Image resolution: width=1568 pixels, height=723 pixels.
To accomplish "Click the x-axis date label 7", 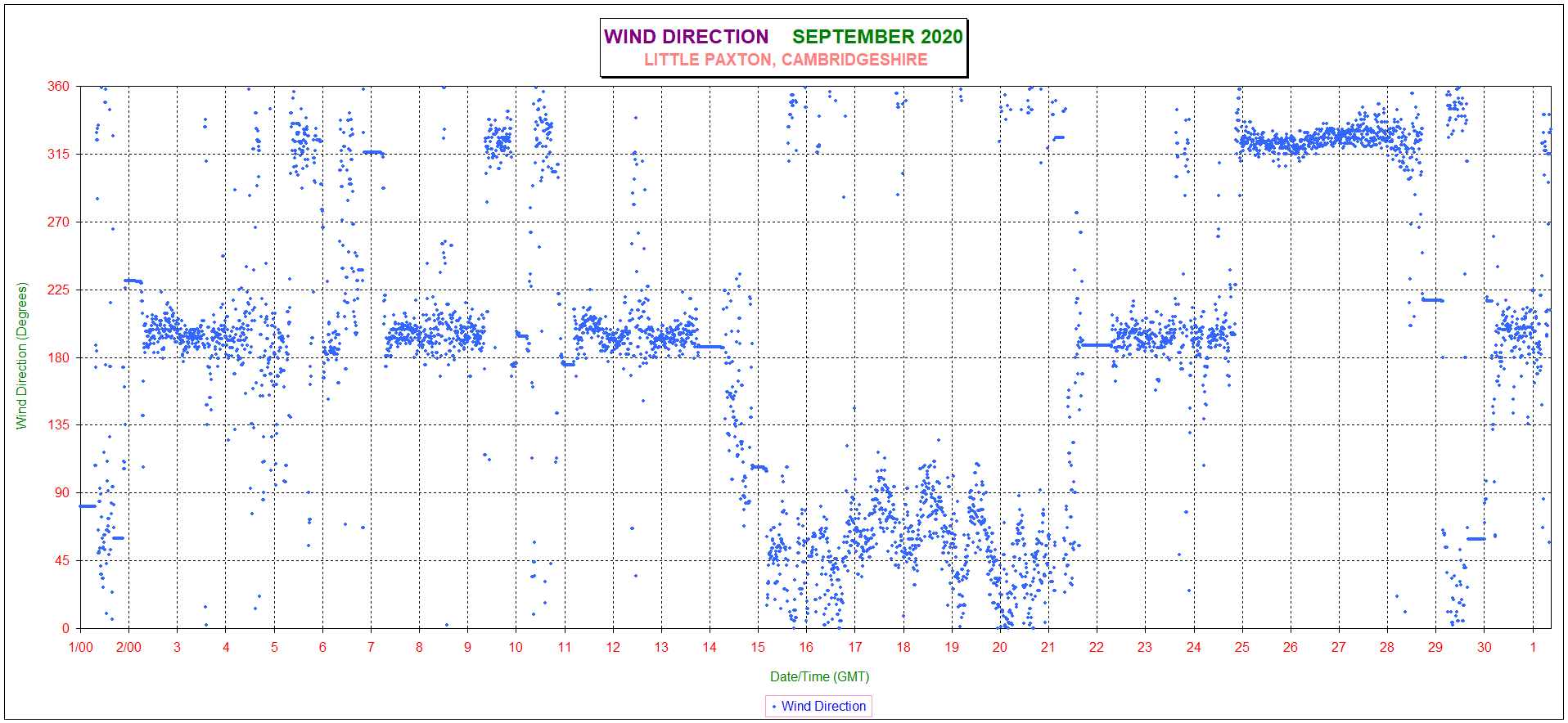I will click(371, 647).
